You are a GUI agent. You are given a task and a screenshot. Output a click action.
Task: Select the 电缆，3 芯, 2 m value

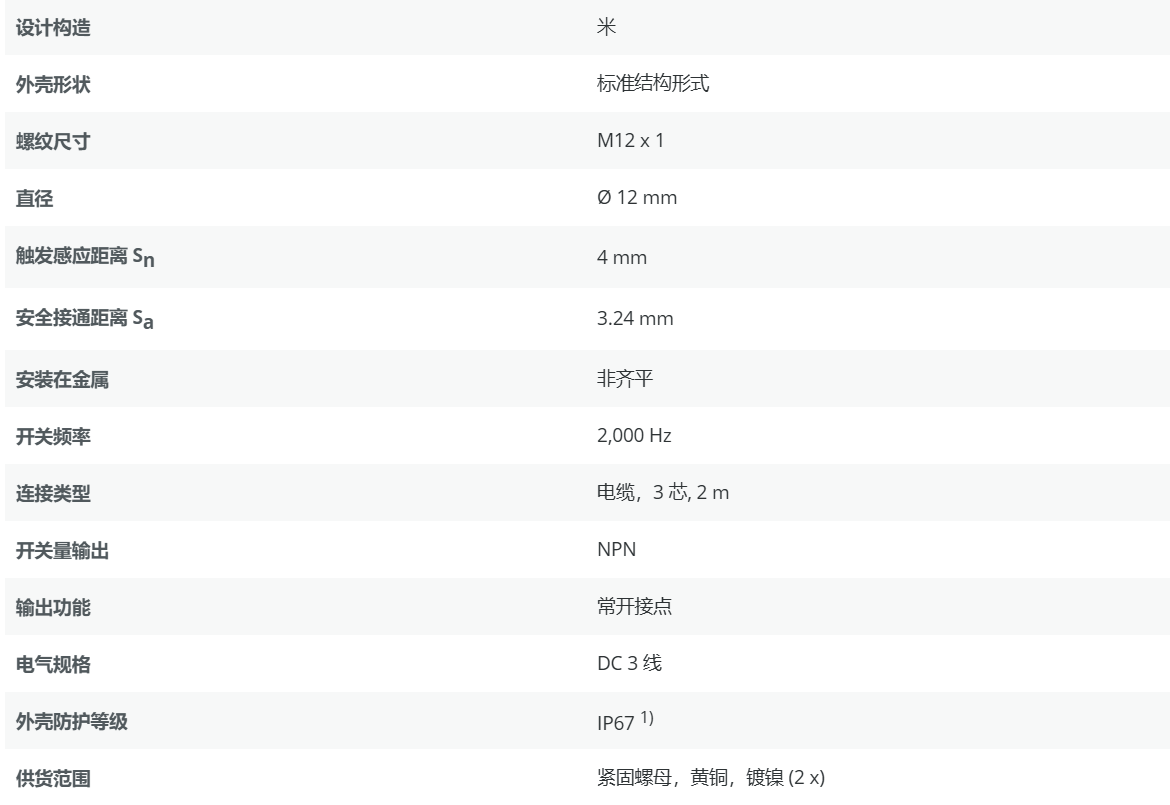(662, 493)
